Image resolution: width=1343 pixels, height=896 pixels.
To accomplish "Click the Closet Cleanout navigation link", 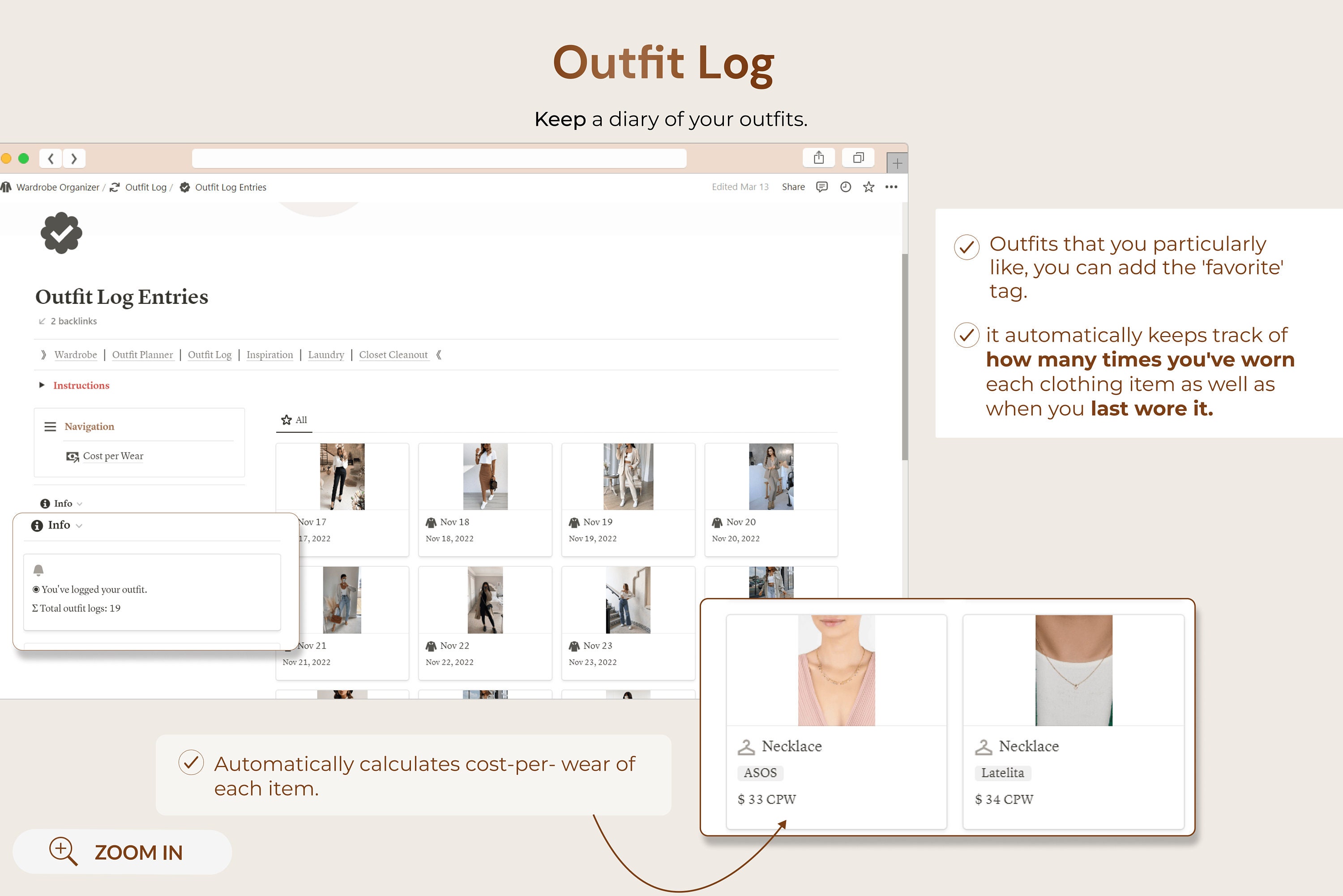I will (x=393, y=354).
